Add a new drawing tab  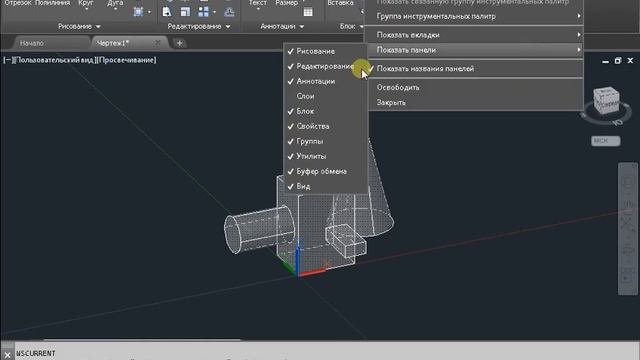[179, 43]
